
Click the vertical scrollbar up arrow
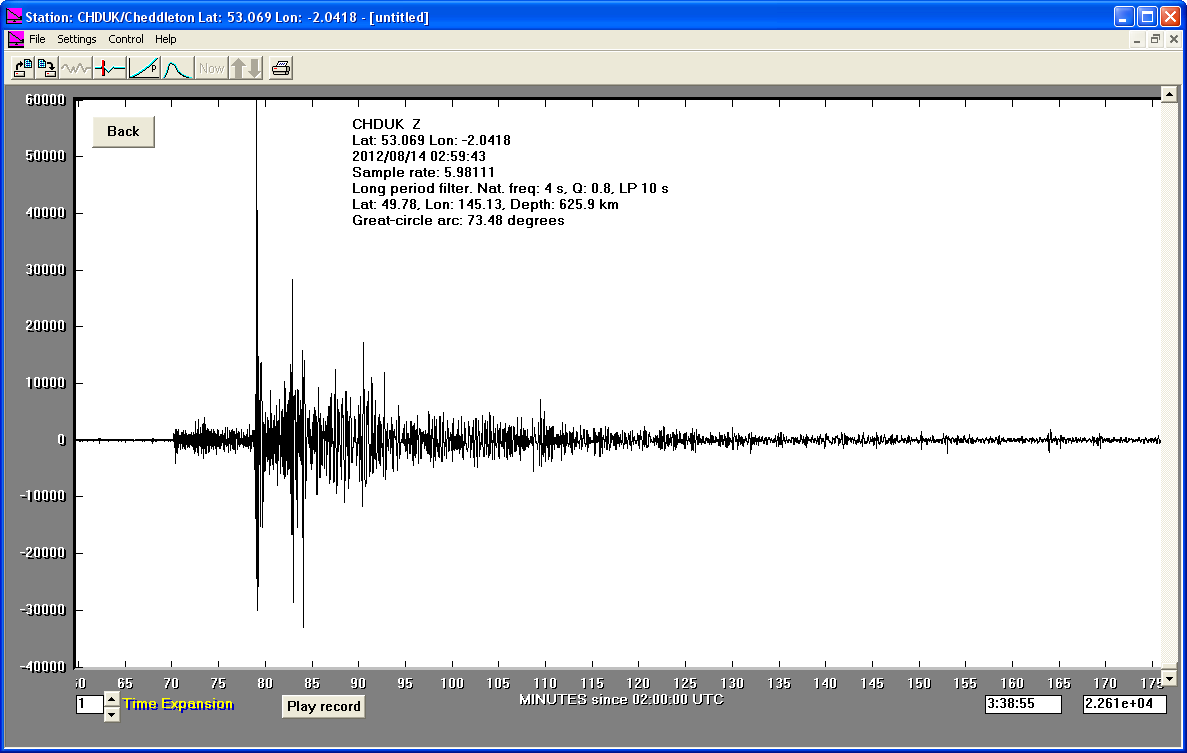(1169, 95)
